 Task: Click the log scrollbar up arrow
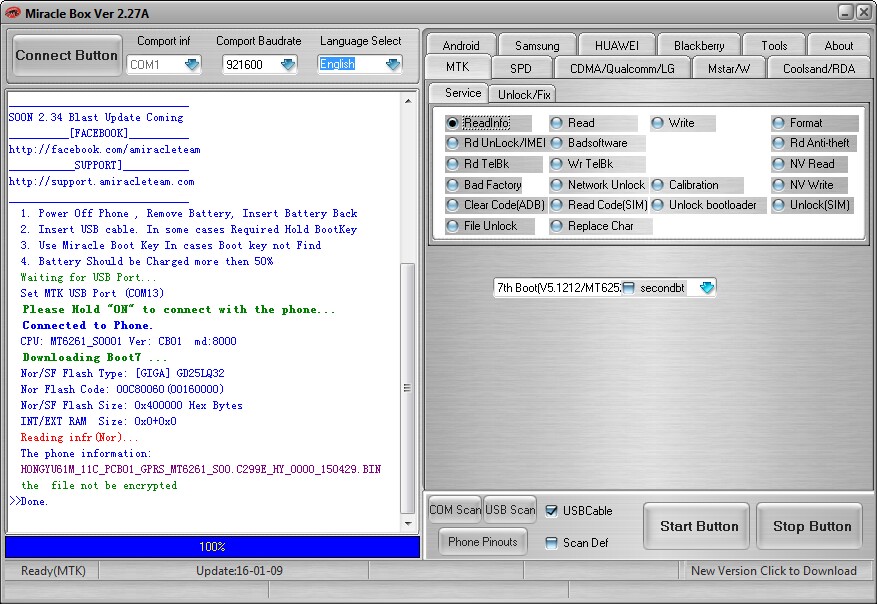pyautogui.click(x=408, y=101)
